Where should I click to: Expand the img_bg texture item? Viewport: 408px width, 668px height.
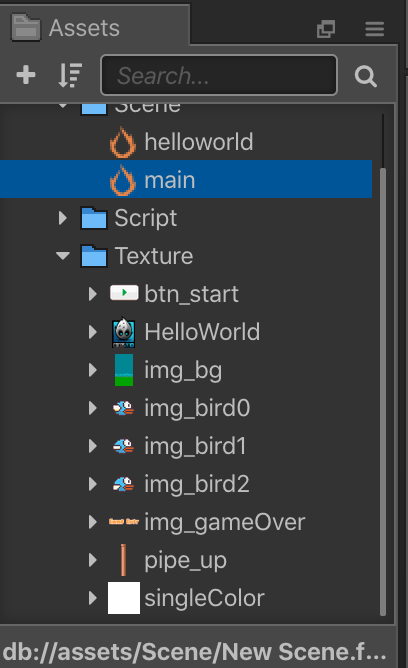click(92, 370)
